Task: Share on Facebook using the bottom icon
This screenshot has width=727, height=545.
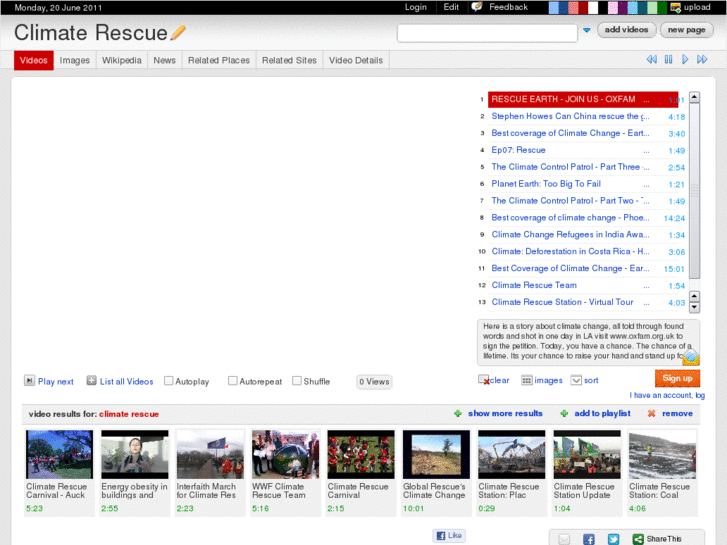Action: coord(588,539)
